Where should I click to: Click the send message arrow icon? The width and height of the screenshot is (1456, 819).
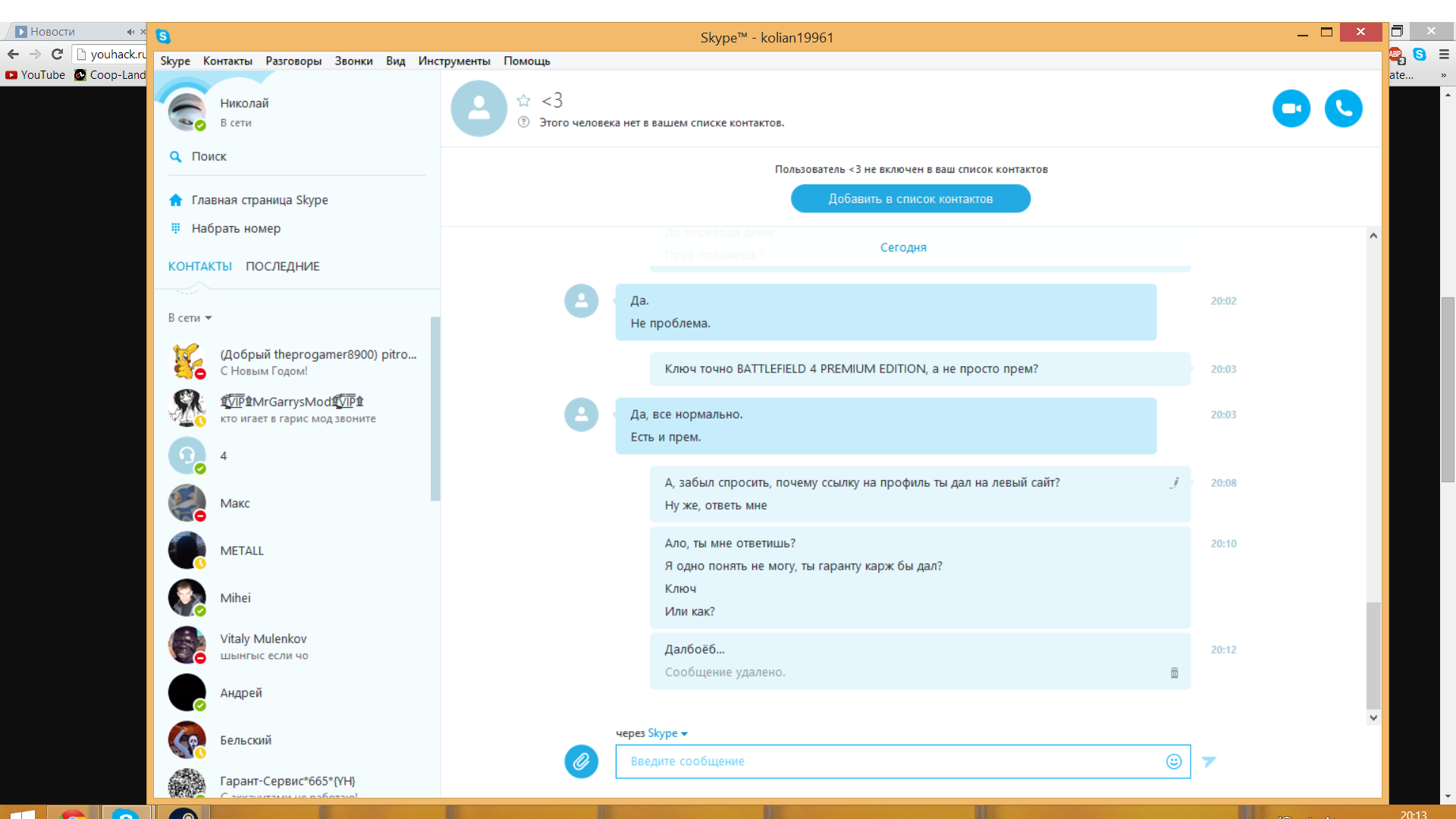(1209, 761)
